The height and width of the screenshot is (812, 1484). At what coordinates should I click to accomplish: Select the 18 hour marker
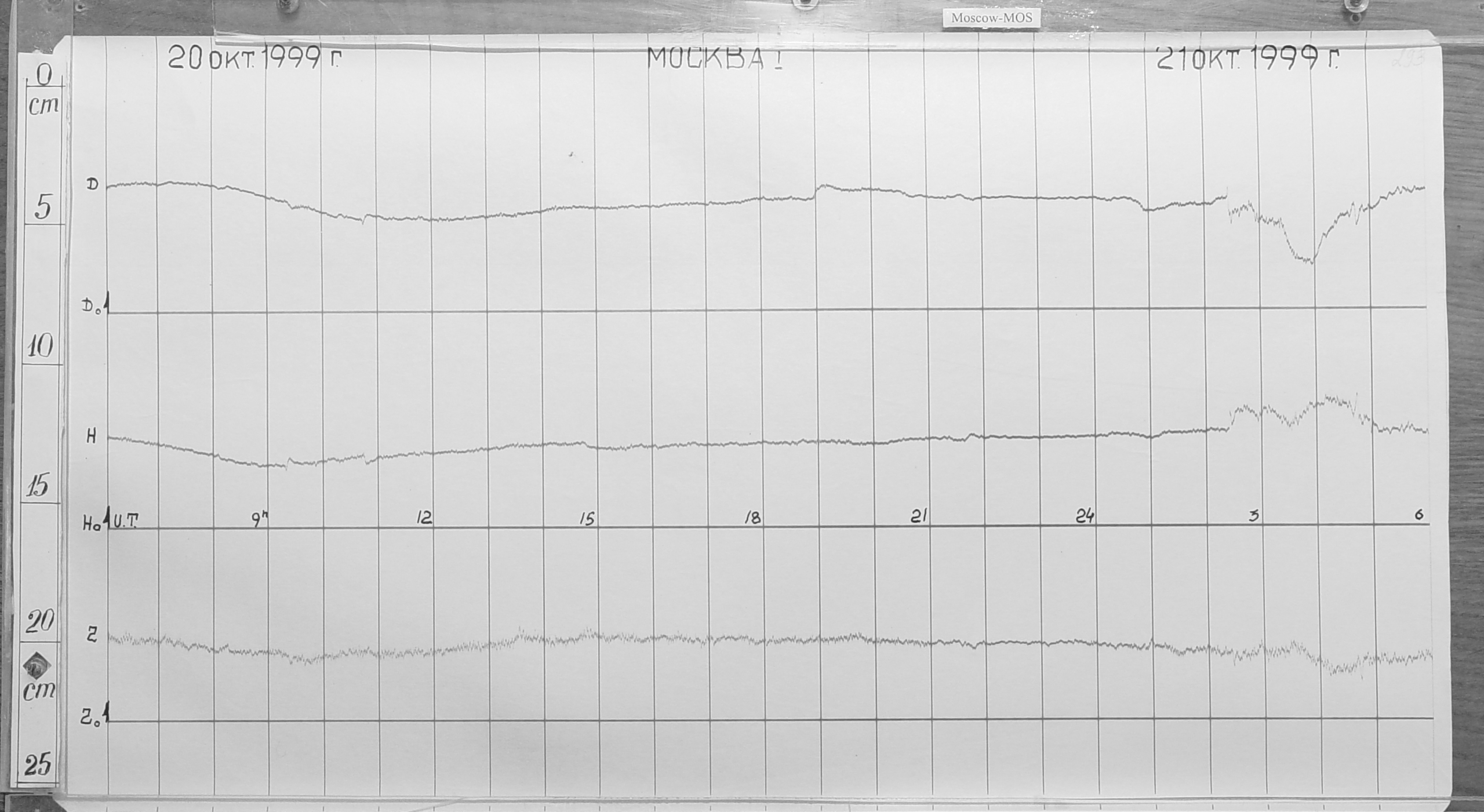tap(752, 518)
